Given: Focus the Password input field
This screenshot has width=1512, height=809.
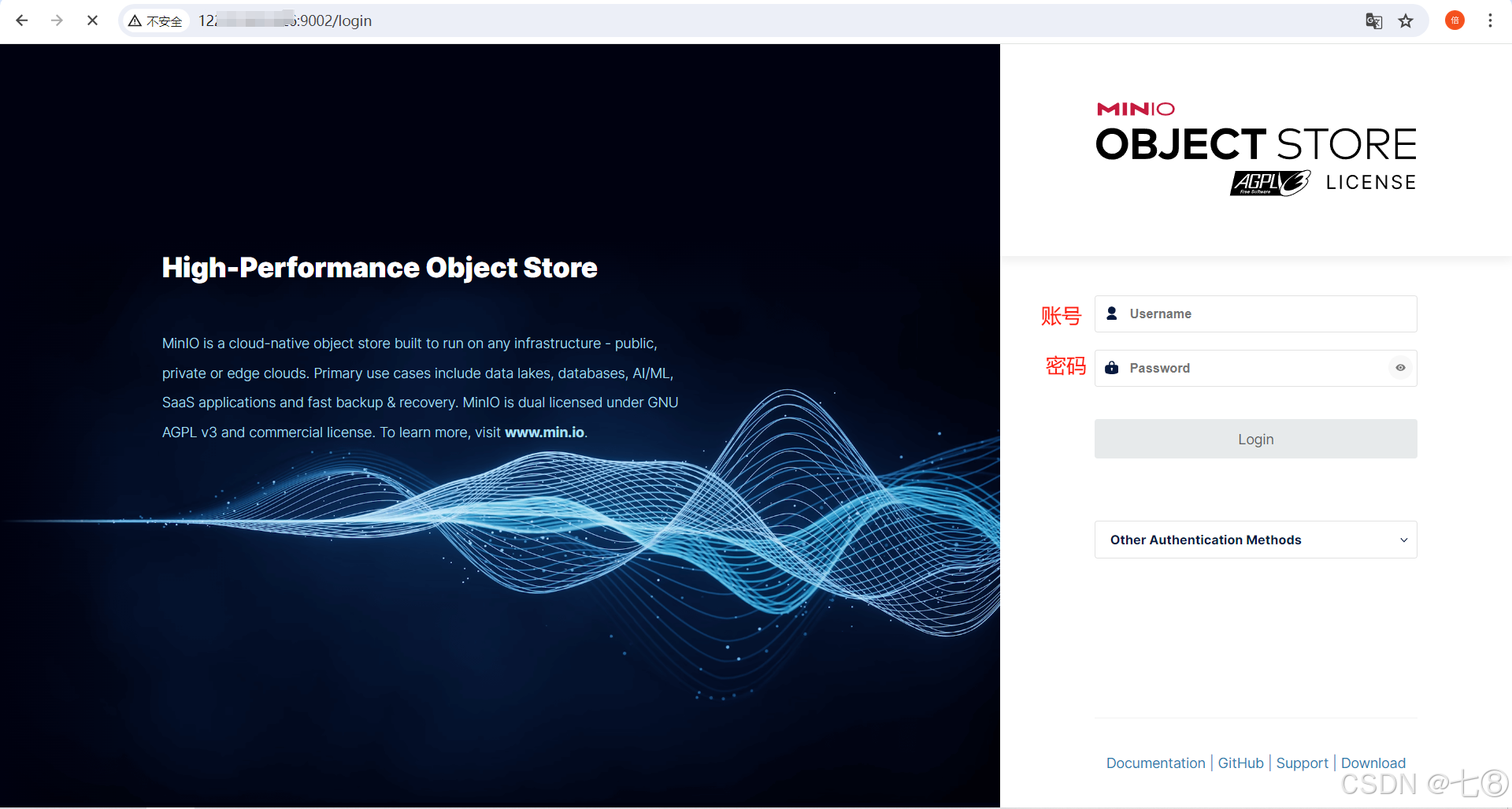Looking at the screenshot, I should (x=1255, y=368).
